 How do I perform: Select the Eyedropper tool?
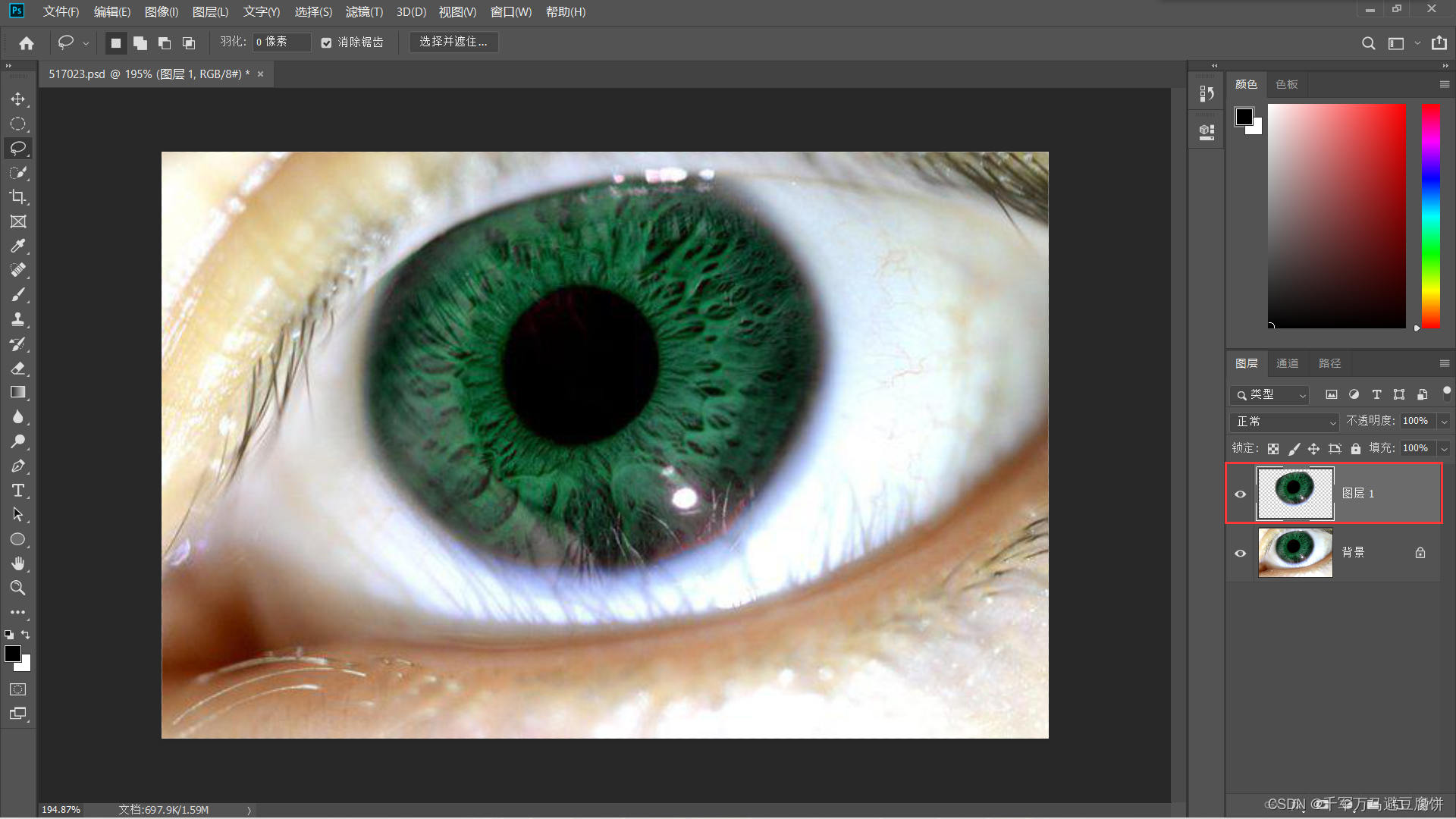18,246
